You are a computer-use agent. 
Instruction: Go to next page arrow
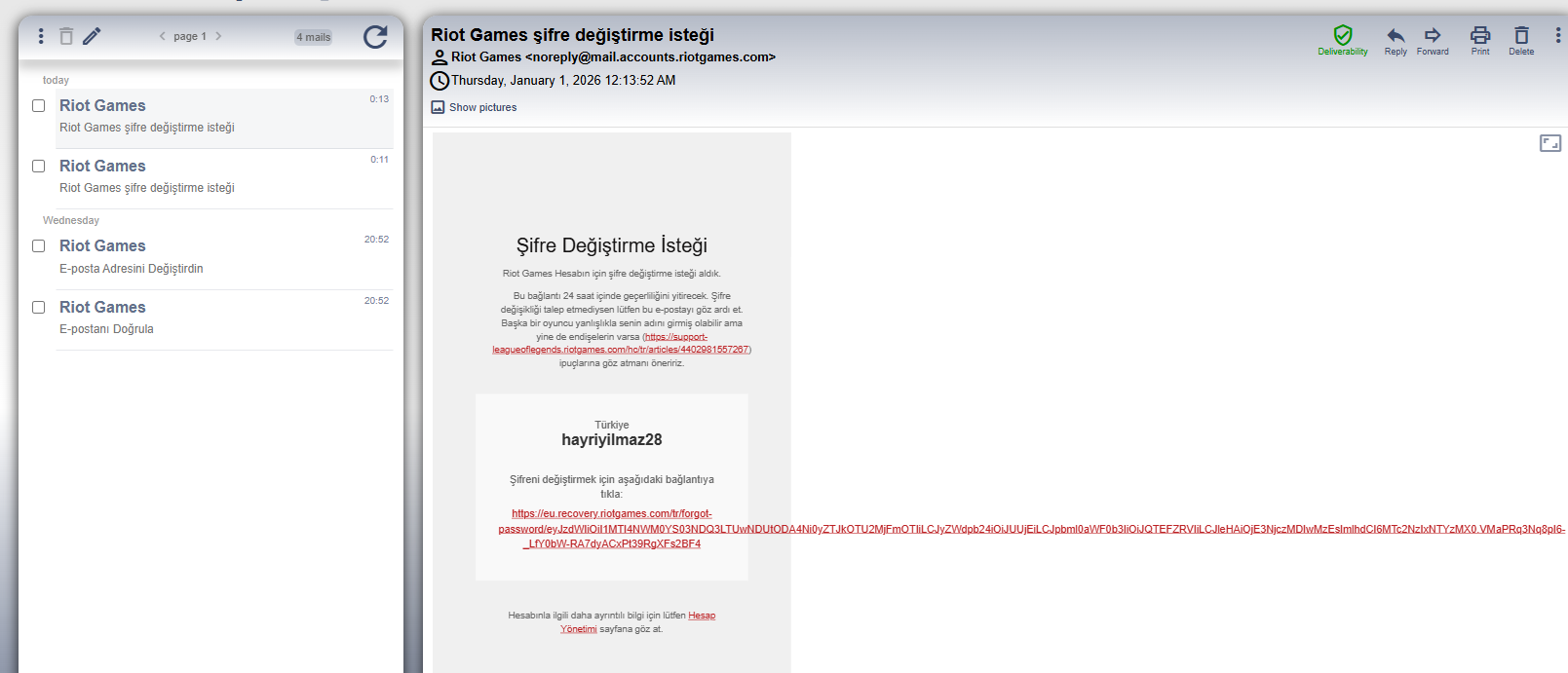[218, 36]
